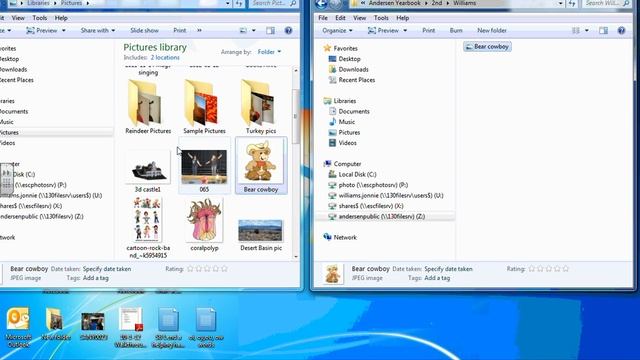
Task: Click Microsoft Outlook desktop icon
Action: 19,327
